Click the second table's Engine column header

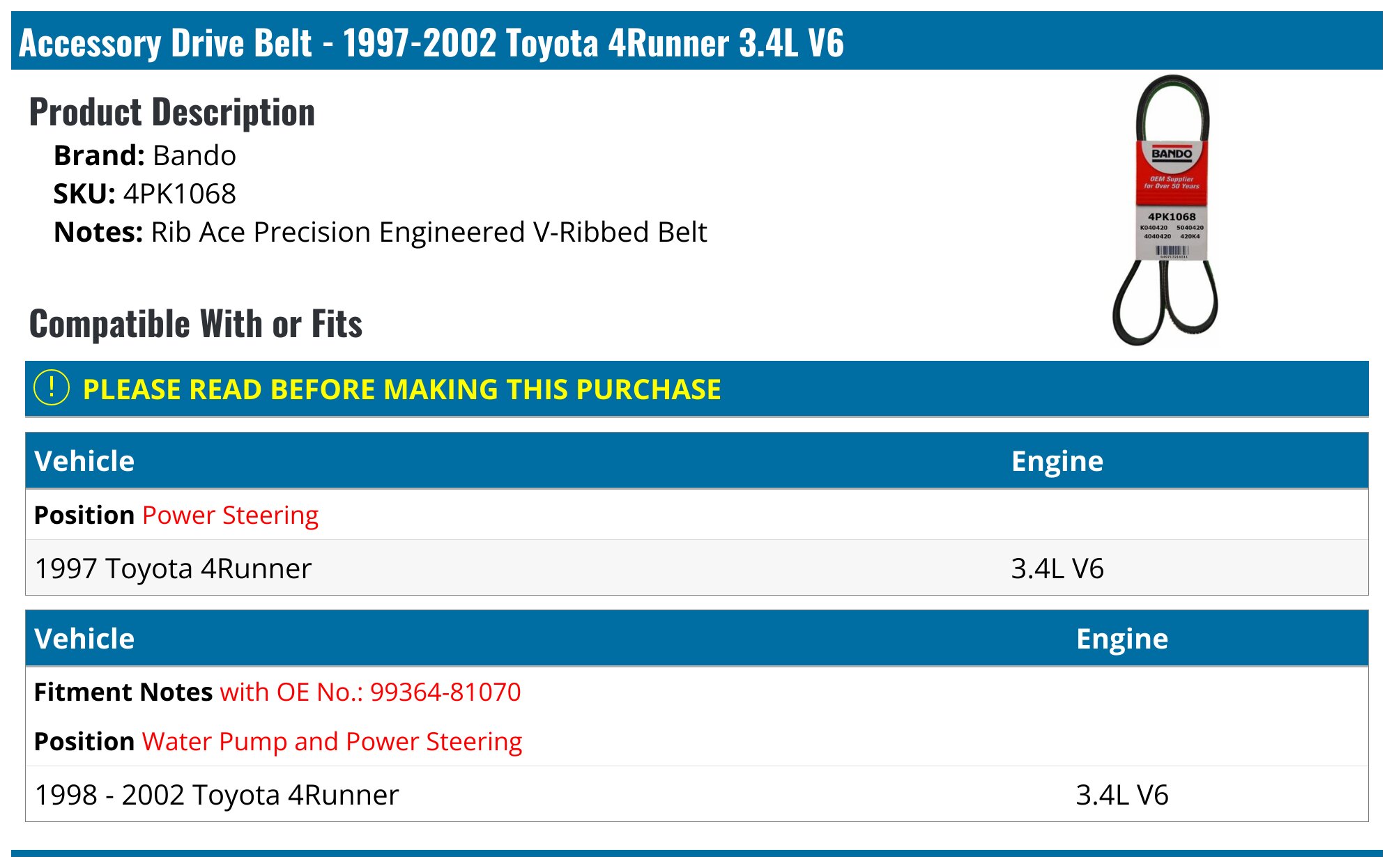click(x=1121, y=639)
